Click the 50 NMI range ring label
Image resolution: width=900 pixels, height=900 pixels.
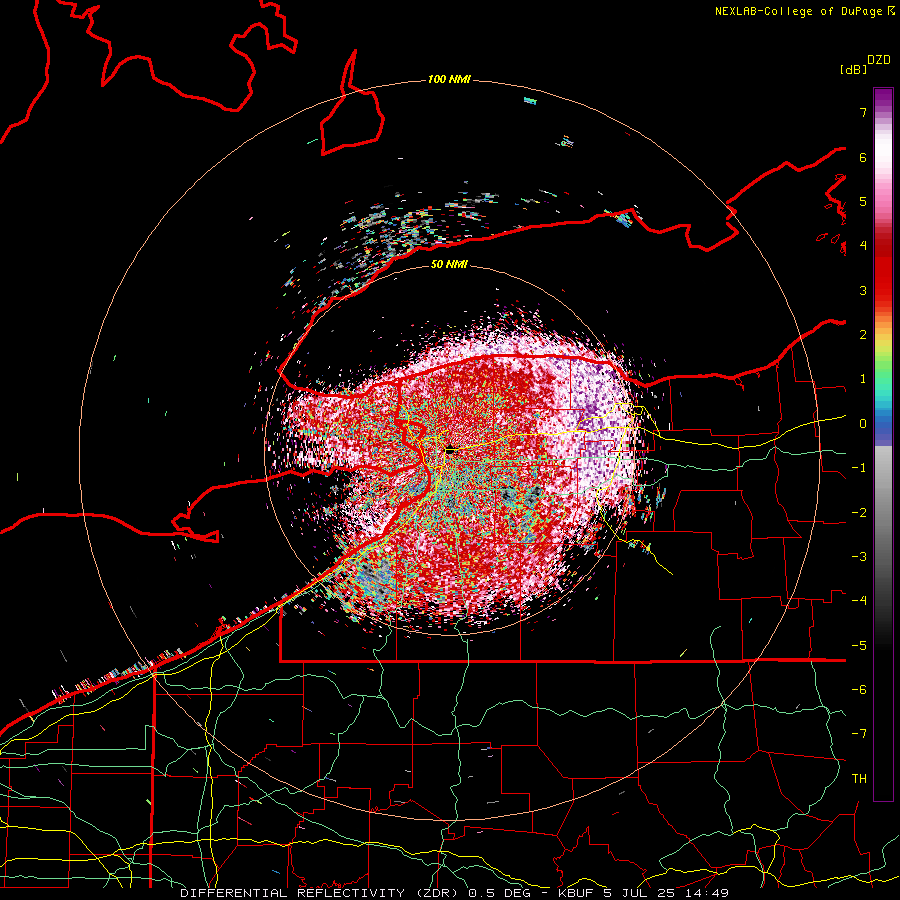[x=449, y=264]
